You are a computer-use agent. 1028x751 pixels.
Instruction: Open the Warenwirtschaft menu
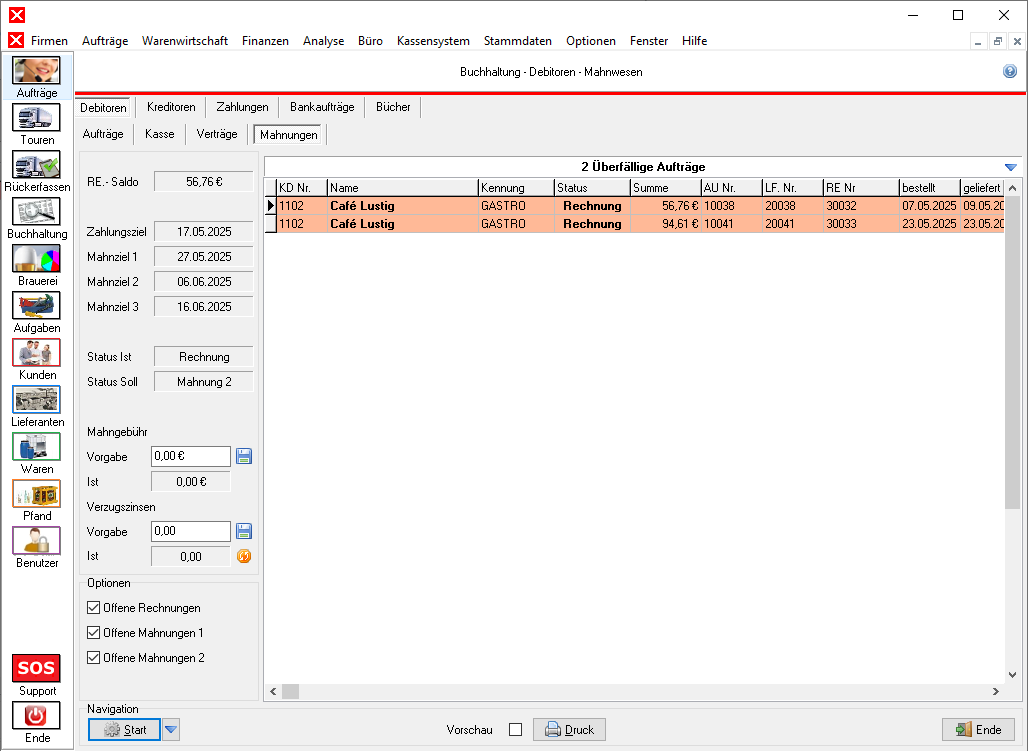185,41
